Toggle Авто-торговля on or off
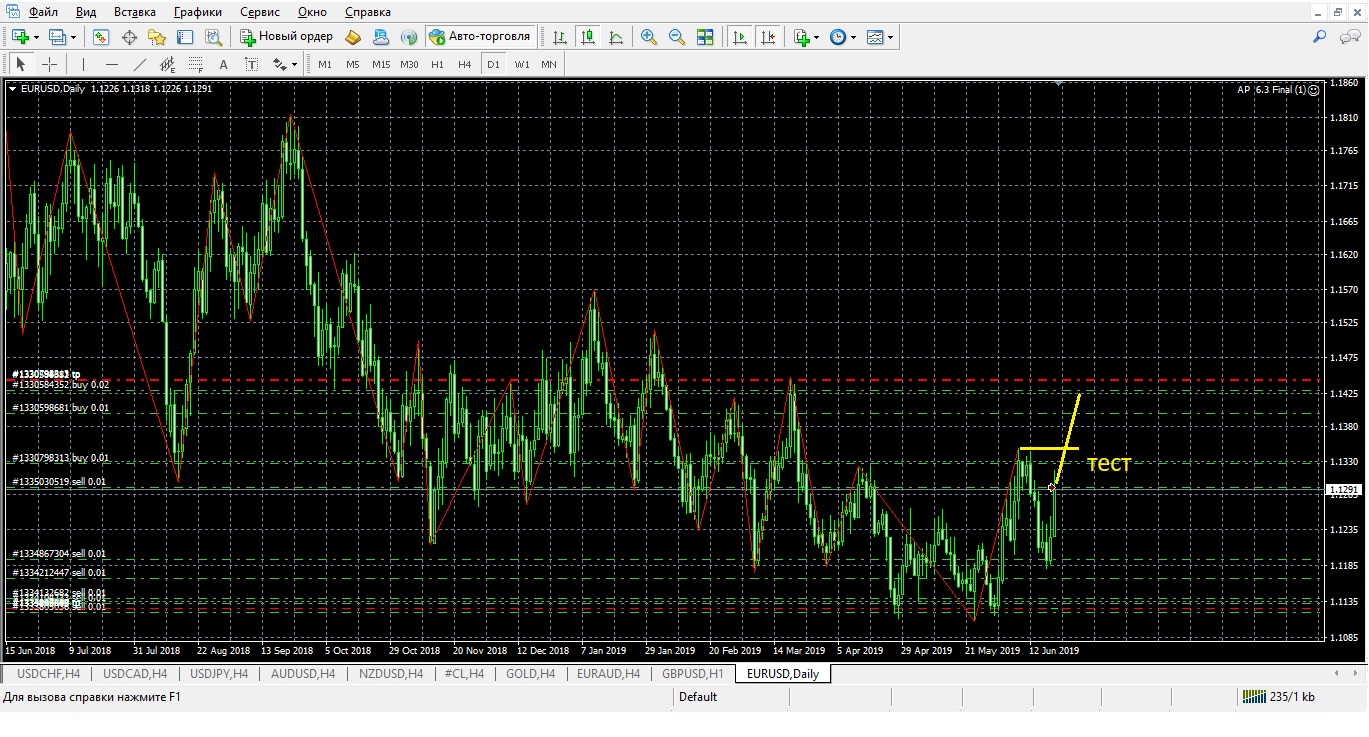Image resolution: width=1369 pixels, height=737 pixels. point(480,37)
